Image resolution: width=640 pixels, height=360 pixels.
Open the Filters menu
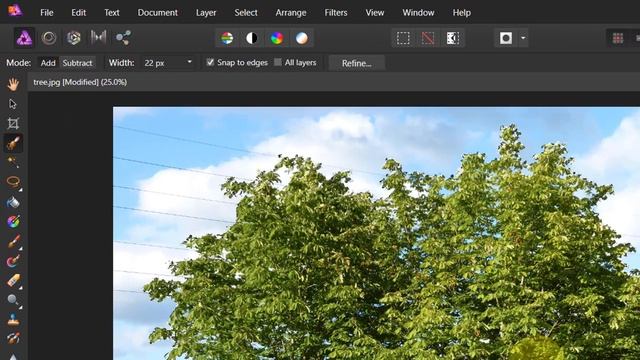tap(336, 13)
